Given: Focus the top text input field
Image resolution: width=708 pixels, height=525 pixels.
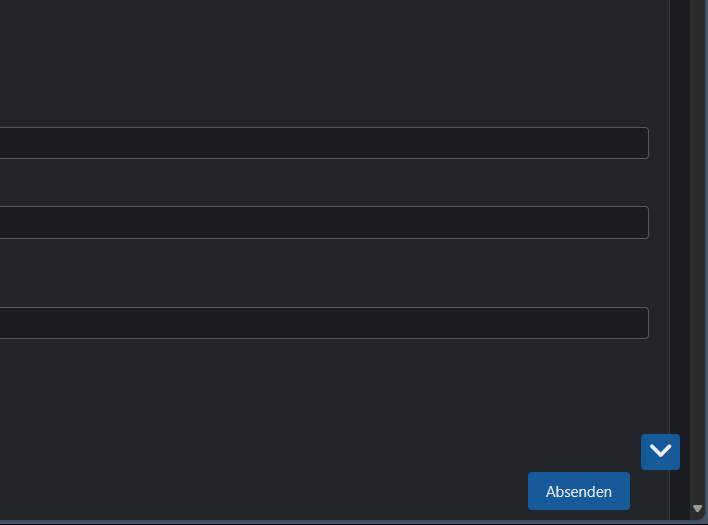Looking at the screenshot, I should coord(320,143).
